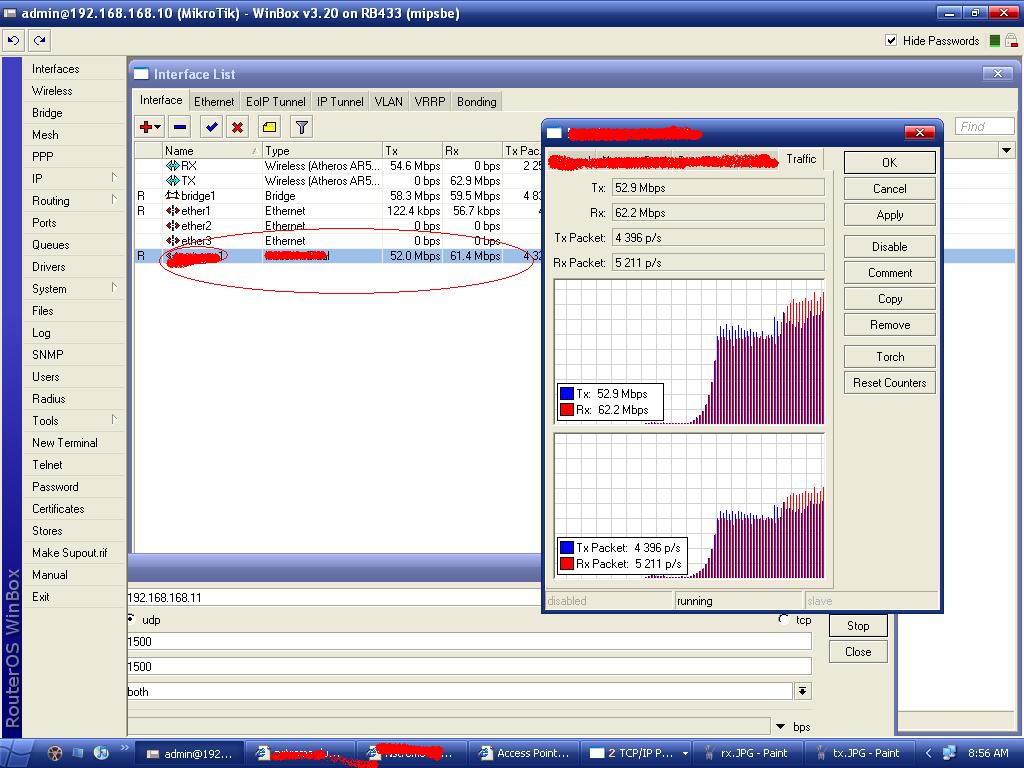Screen dimensions: 1024x768
Task: Click the yellow Comment note icon
Action: click(x=269, y=127)
